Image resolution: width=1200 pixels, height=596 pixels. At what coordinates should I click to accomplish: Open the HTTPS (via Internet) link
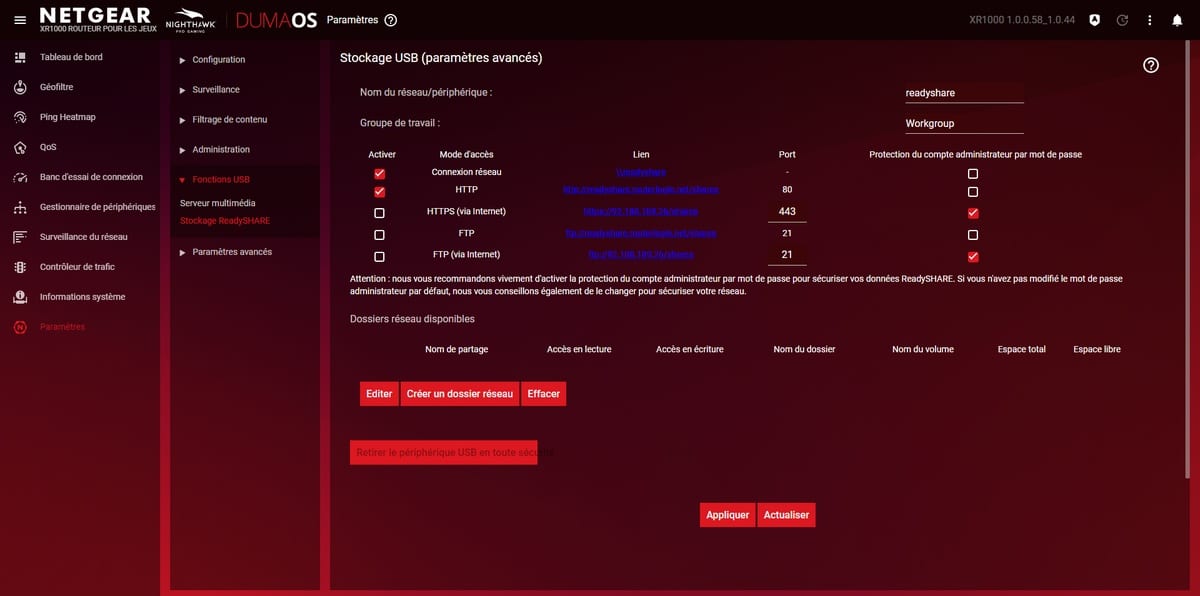[x=641, y=211]
